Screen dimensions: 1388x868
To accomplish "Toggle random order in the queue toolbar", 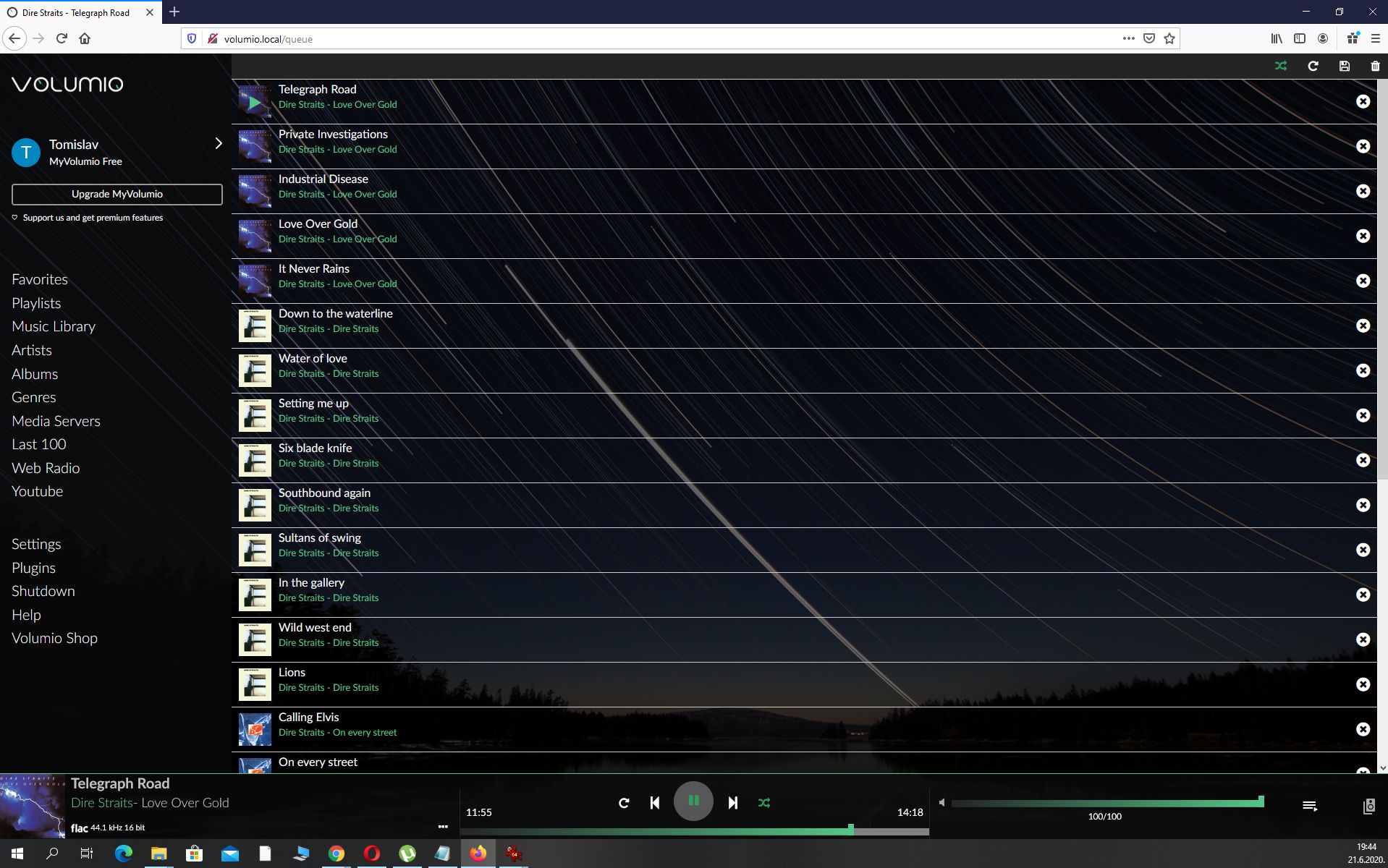I will pyautogui.click(x=1281, y=66).
